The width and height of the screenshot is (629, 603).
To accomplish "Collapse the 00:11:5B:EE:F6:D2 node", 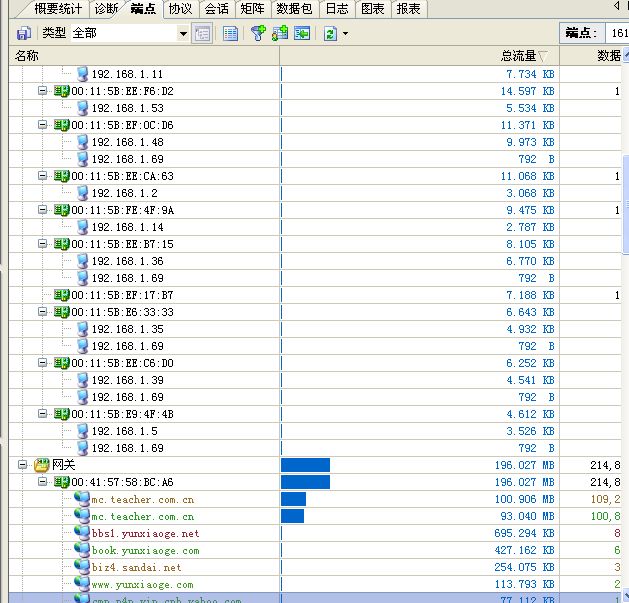I will (x=43, y=91).
